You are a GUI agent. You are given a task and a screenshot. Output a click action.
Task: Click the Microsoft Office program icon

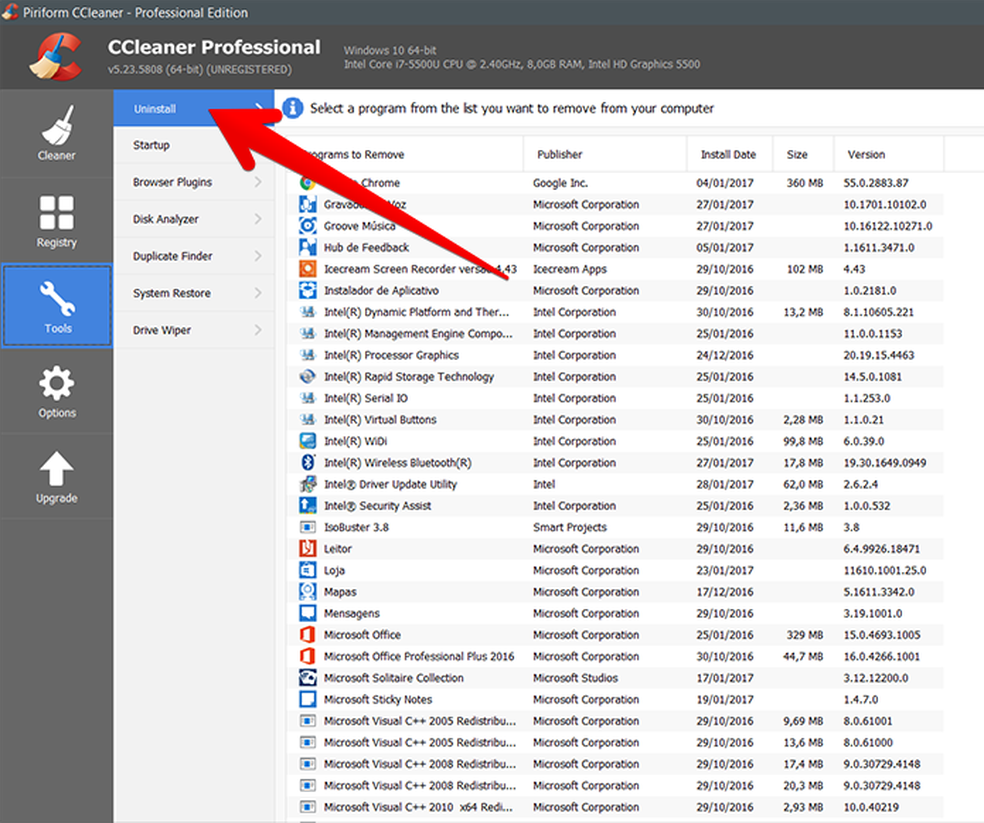click(x=308, y=635)
